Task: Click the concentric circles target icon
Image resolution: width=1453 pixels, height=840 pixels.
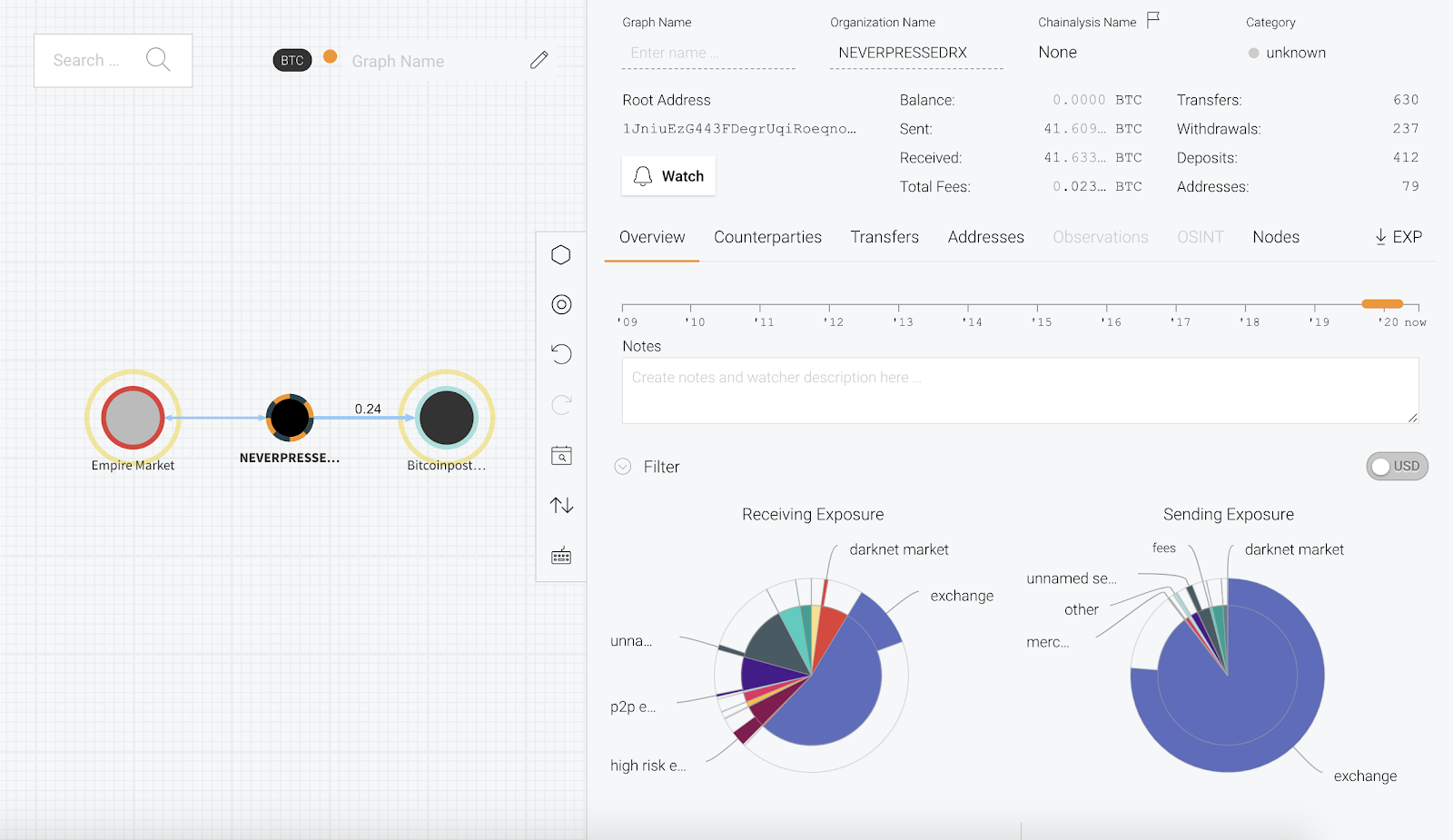Action: 561,305
